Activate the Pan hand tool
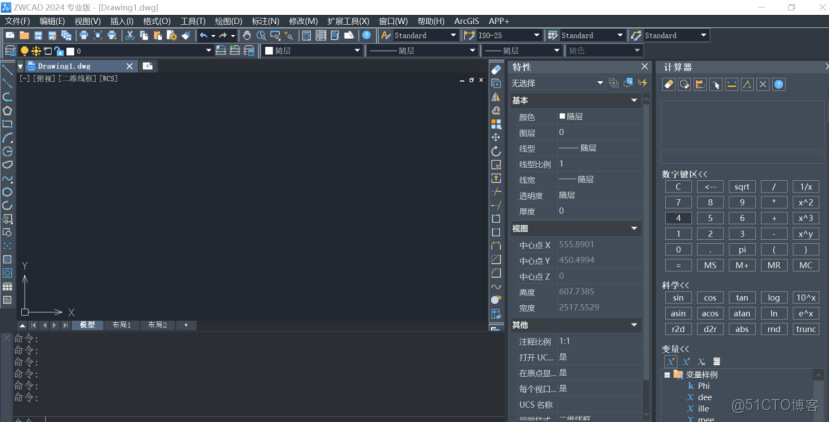The image size is (830, 423). pyautogui.click(x=247, y=35)
